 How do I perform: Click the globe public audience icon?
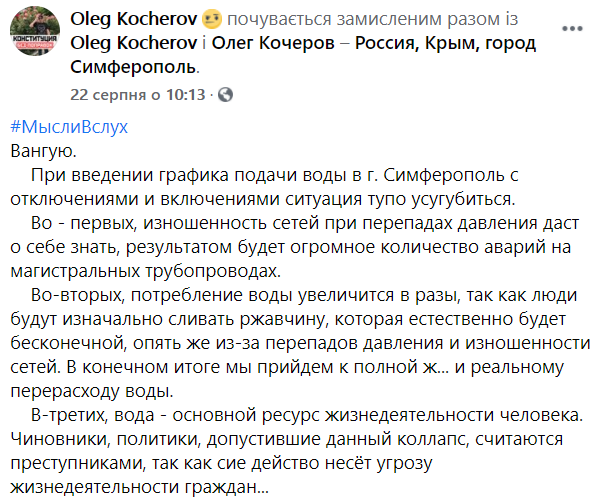[x=225, y=95]
